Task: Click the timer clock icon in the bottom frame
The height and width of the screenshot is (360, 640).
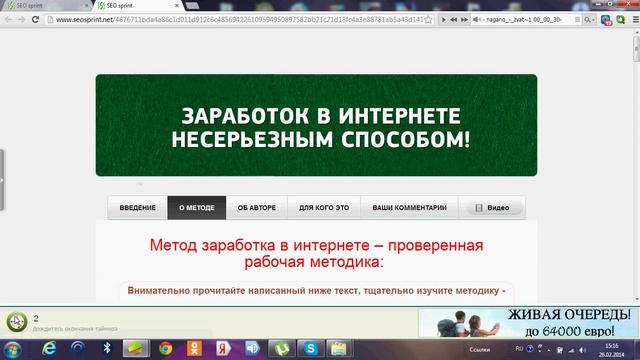Action: point(17,322)
